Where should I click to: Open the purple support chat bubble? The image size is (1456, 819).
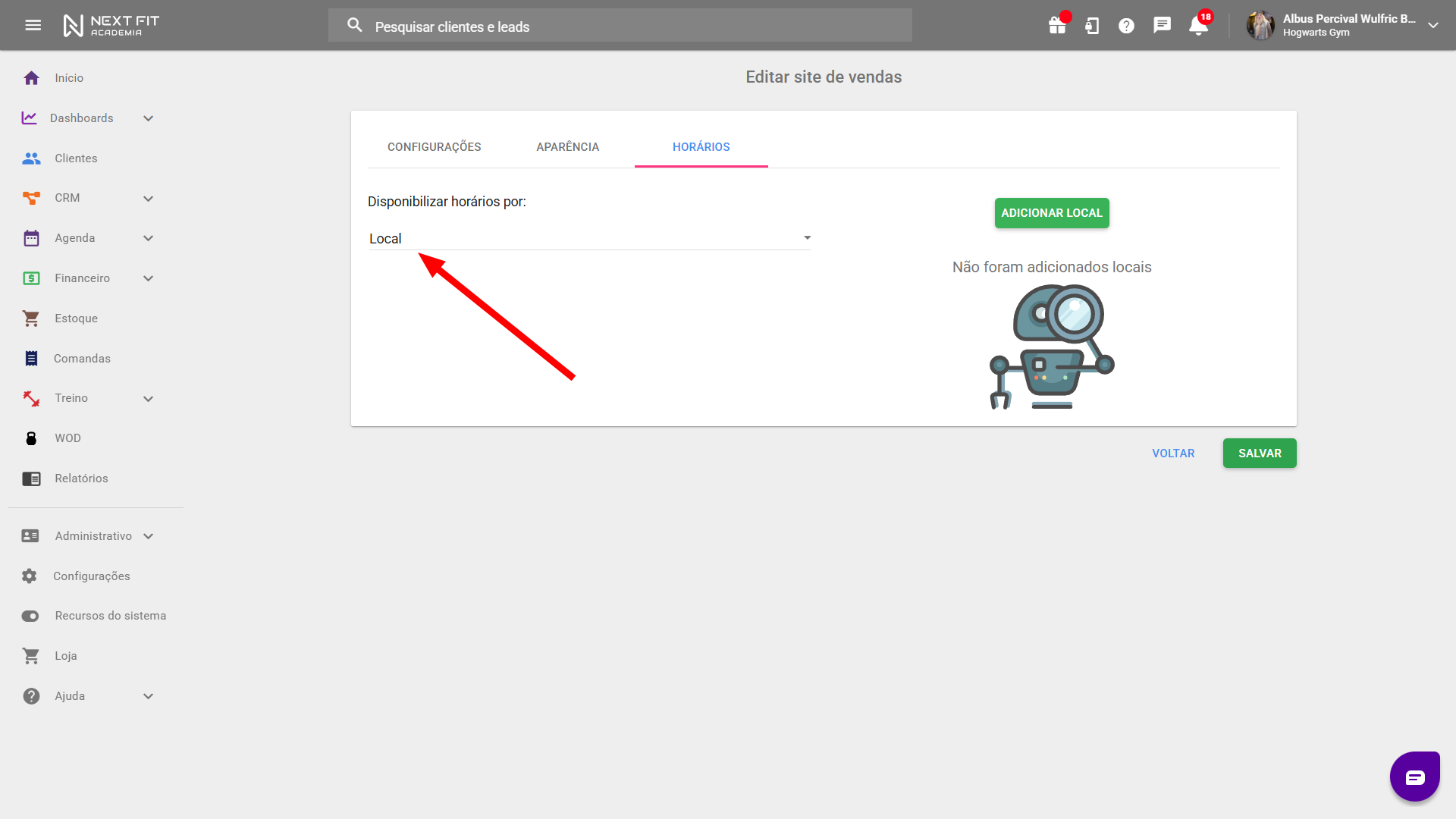pyautogui.click(x=1414, y=777)
